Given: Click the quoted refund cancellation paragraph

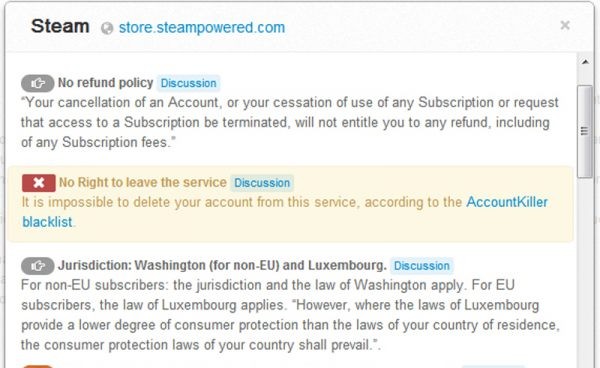Looking at the screenshot, I should pyautogui.click(x=290, y=122).
